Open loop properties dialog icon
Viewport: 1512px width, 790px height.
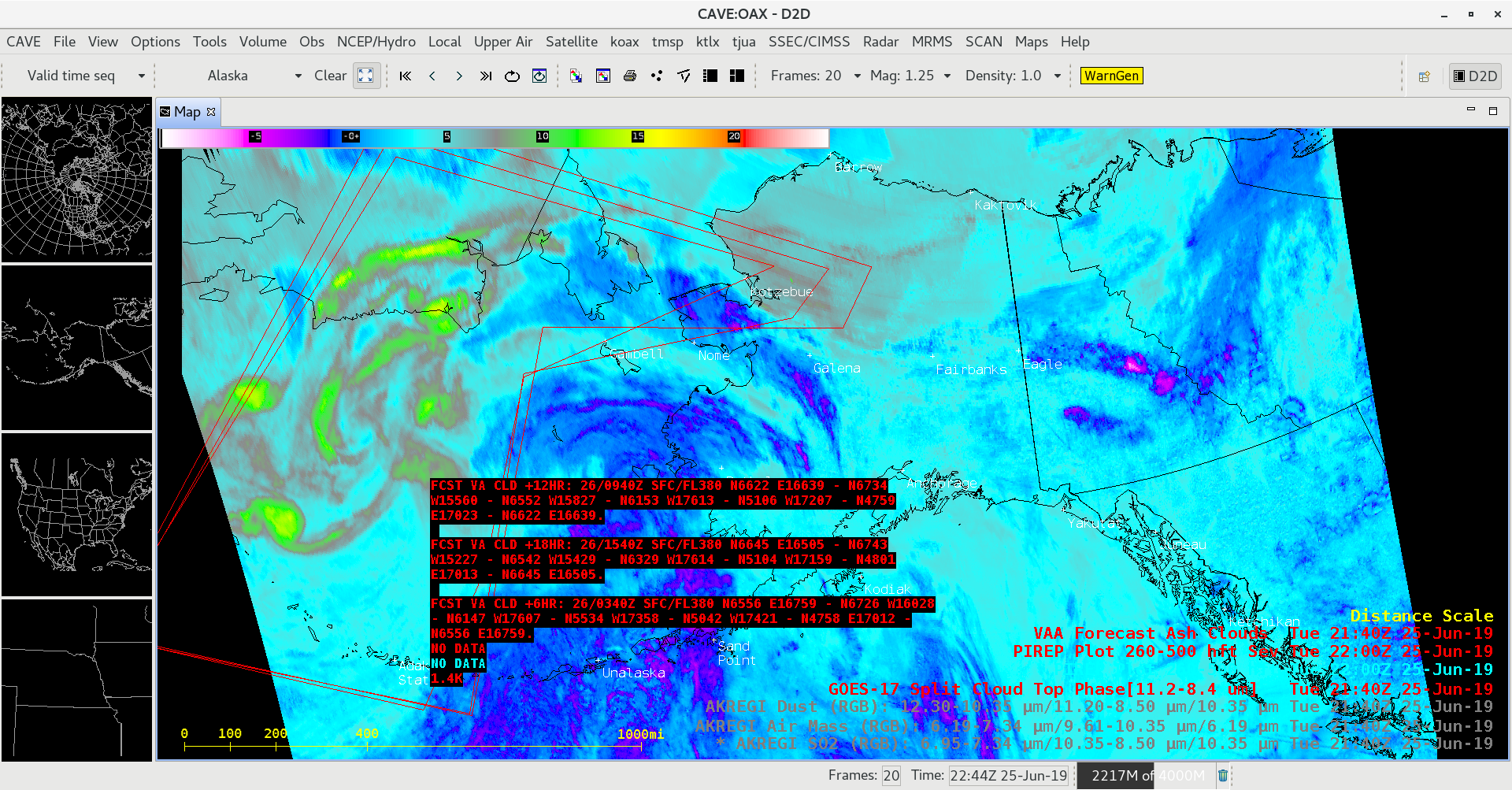(539, 76)
